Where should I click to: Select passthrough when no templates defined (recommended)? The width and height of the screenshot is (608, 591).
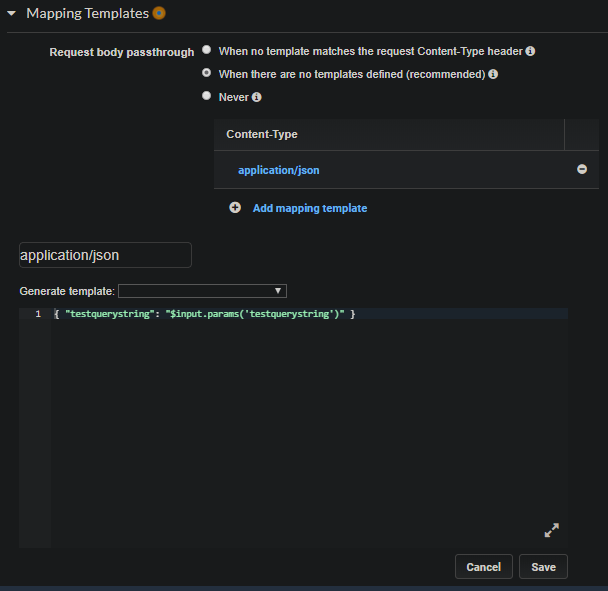coord(207,73)
